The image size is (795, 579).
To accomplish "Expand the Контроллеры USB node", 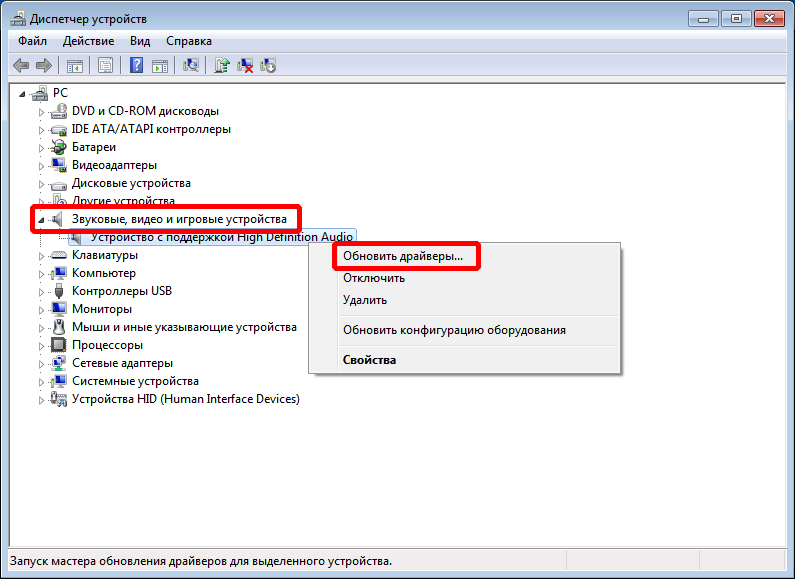I will click(x=41, y=292).
